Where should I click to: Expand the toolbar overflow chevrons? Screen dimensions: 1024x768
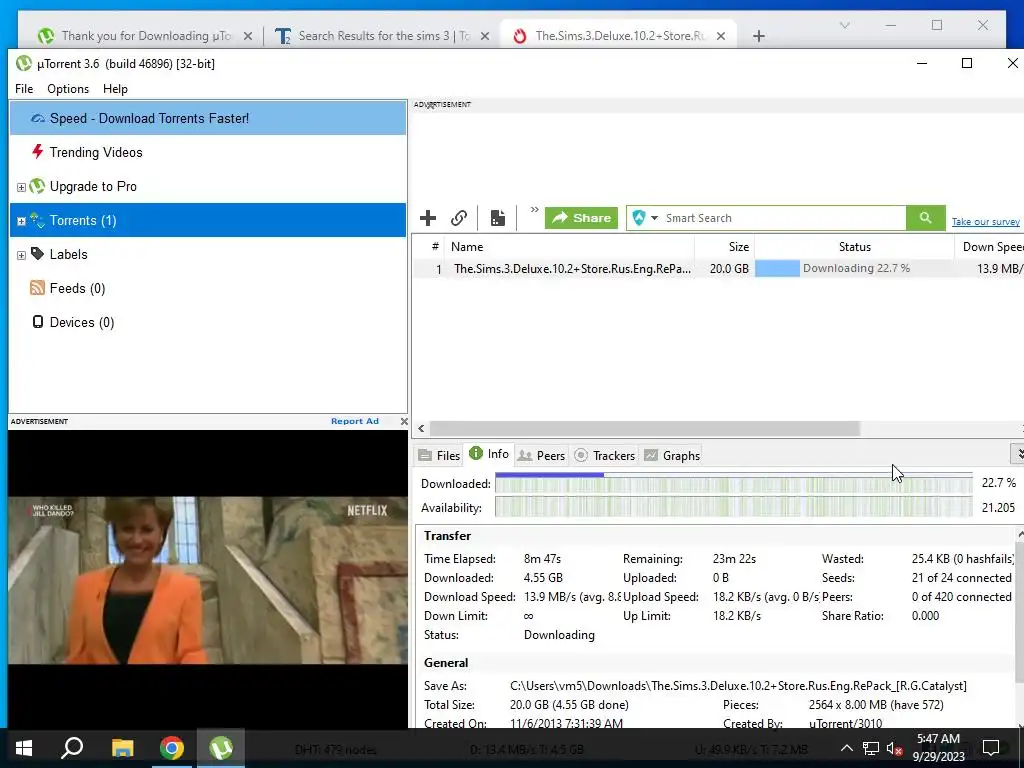coord(534,210)
